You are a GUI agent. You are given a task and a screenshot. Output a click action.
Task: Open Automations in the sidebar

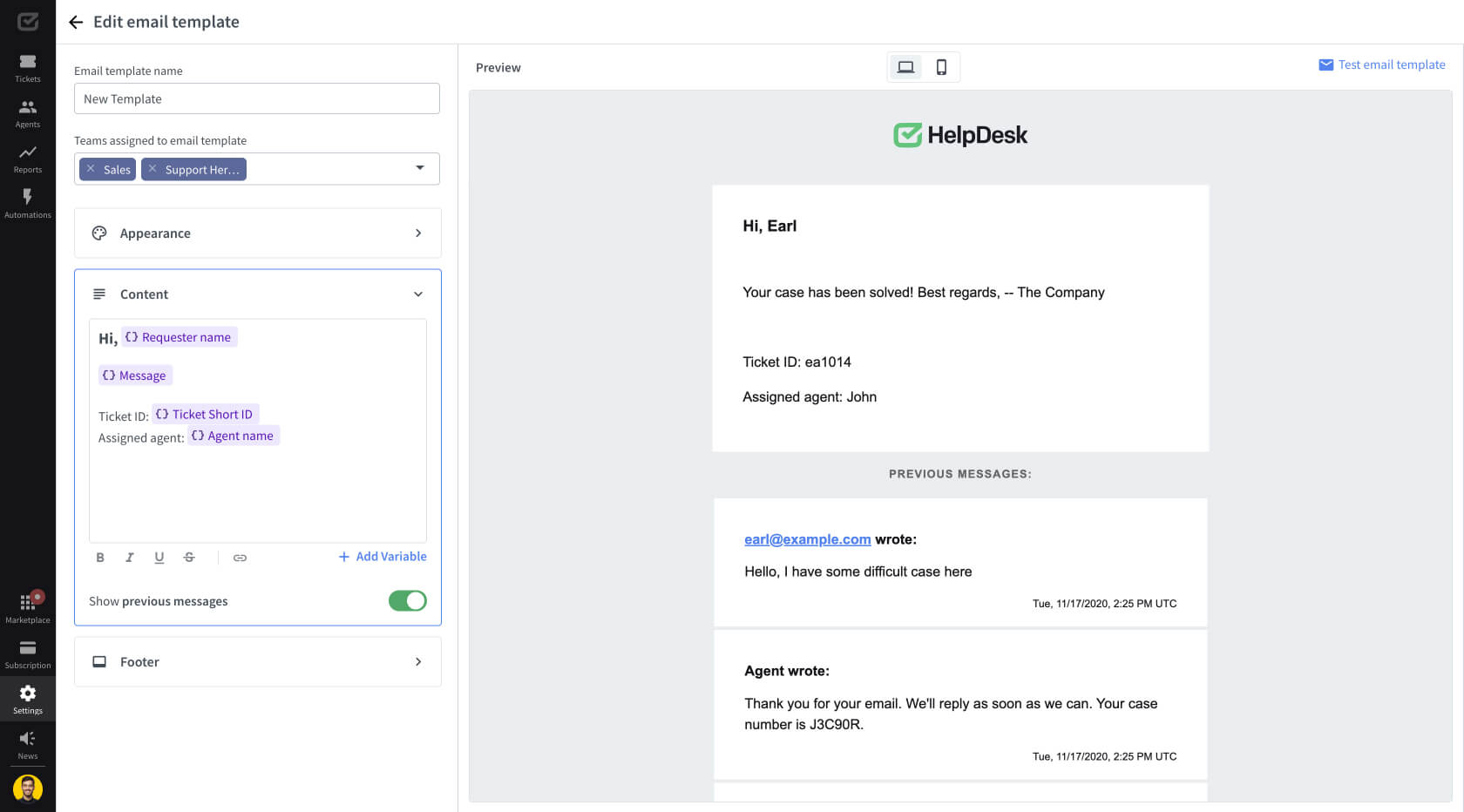[x=28, y=204]
